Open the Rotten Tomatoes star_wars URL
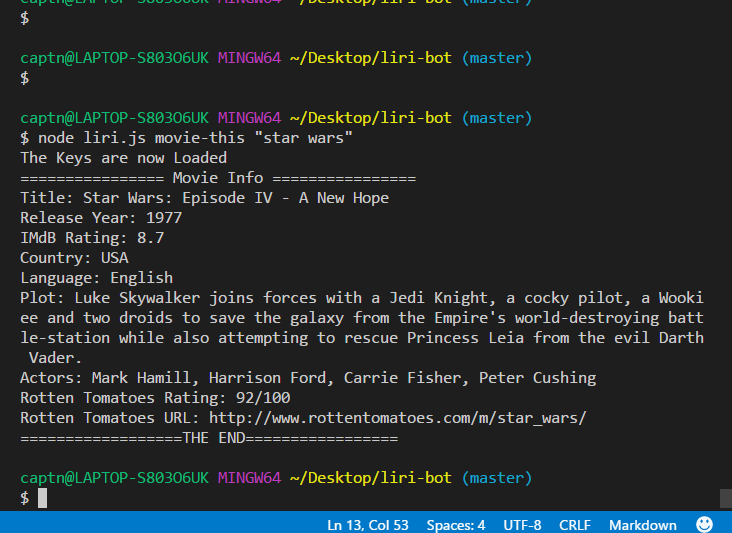732x533 pixels. coord(397,418)
